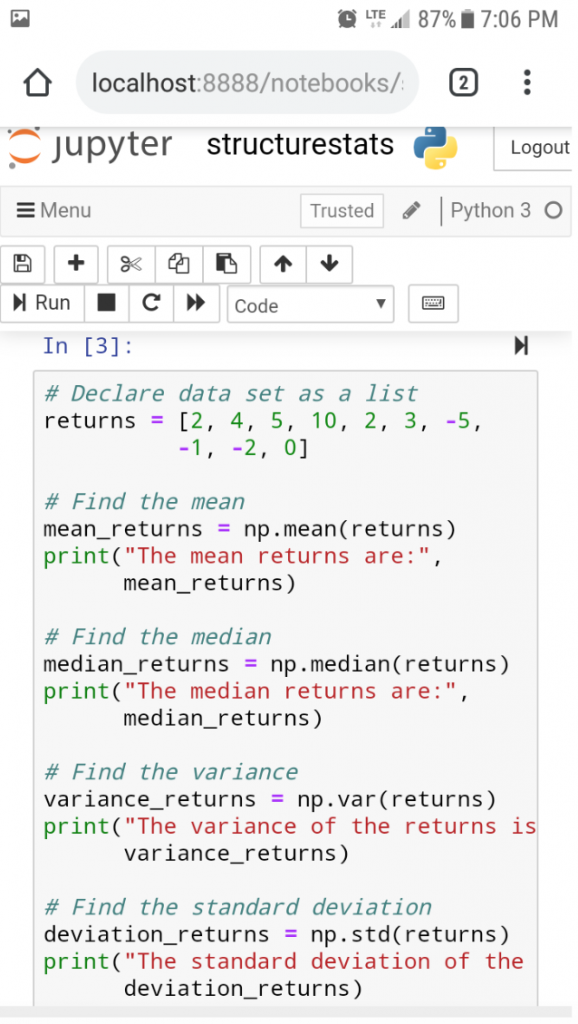Open the Code cell type dropdown
Image resolution: width=578 pixels, height=1024 pixels.
coord(310,304)
